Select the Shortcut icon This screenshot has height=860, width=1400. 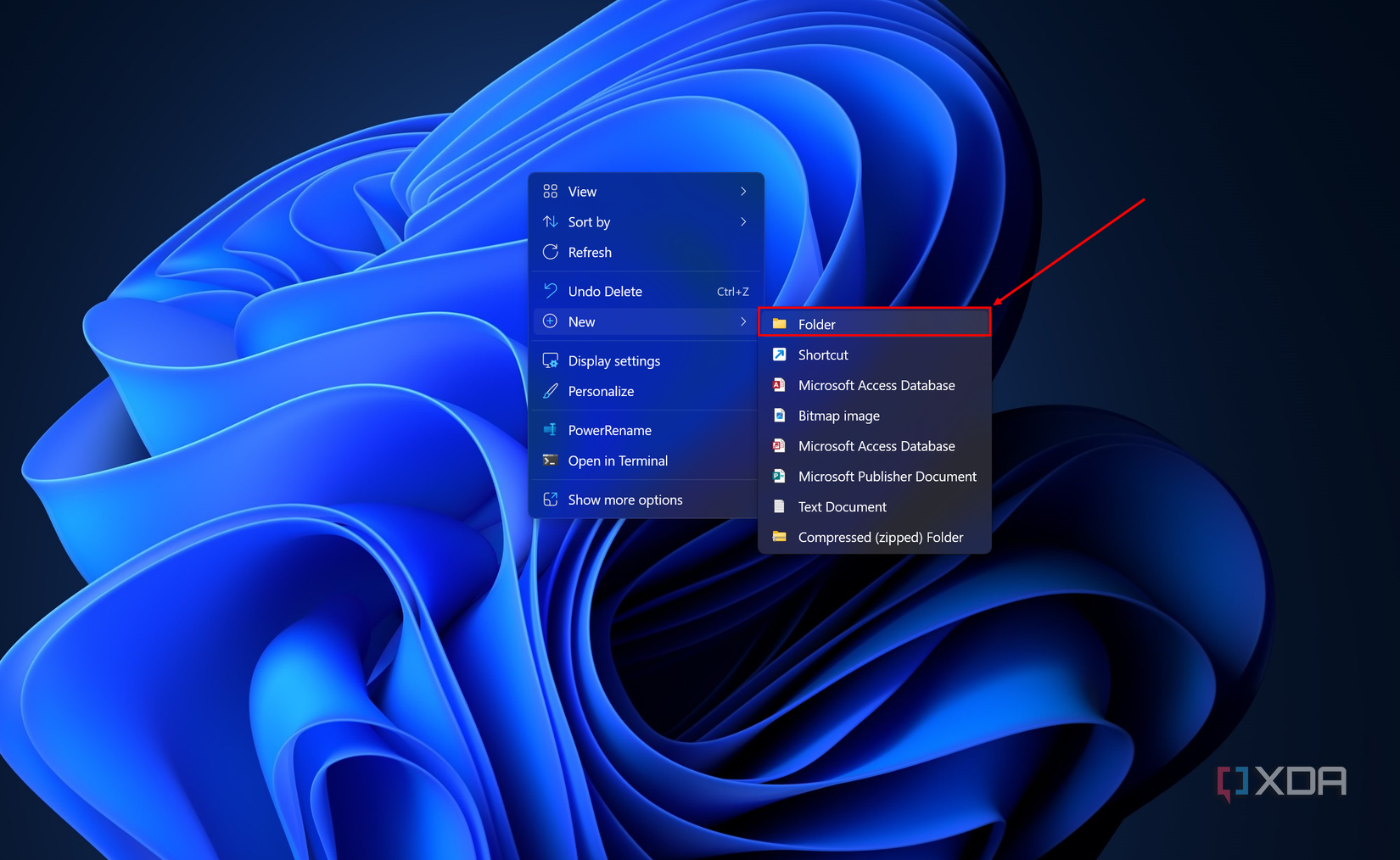(x=779, y=355)
